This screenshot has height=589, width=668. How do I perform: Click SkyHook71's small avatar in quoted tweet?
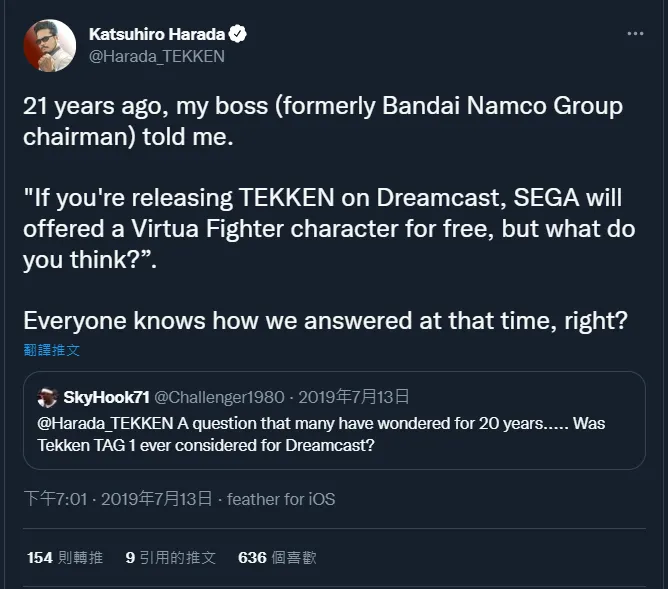click(46, 398)
